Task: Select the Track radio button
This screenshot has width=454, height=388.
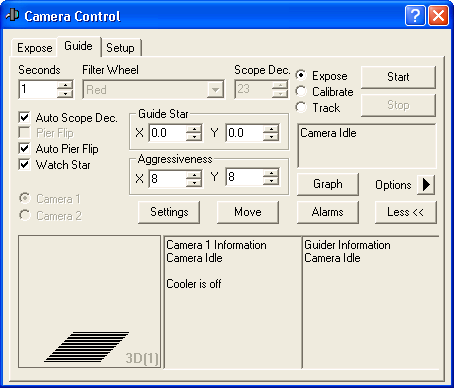Action: click(x=301, y=107)
